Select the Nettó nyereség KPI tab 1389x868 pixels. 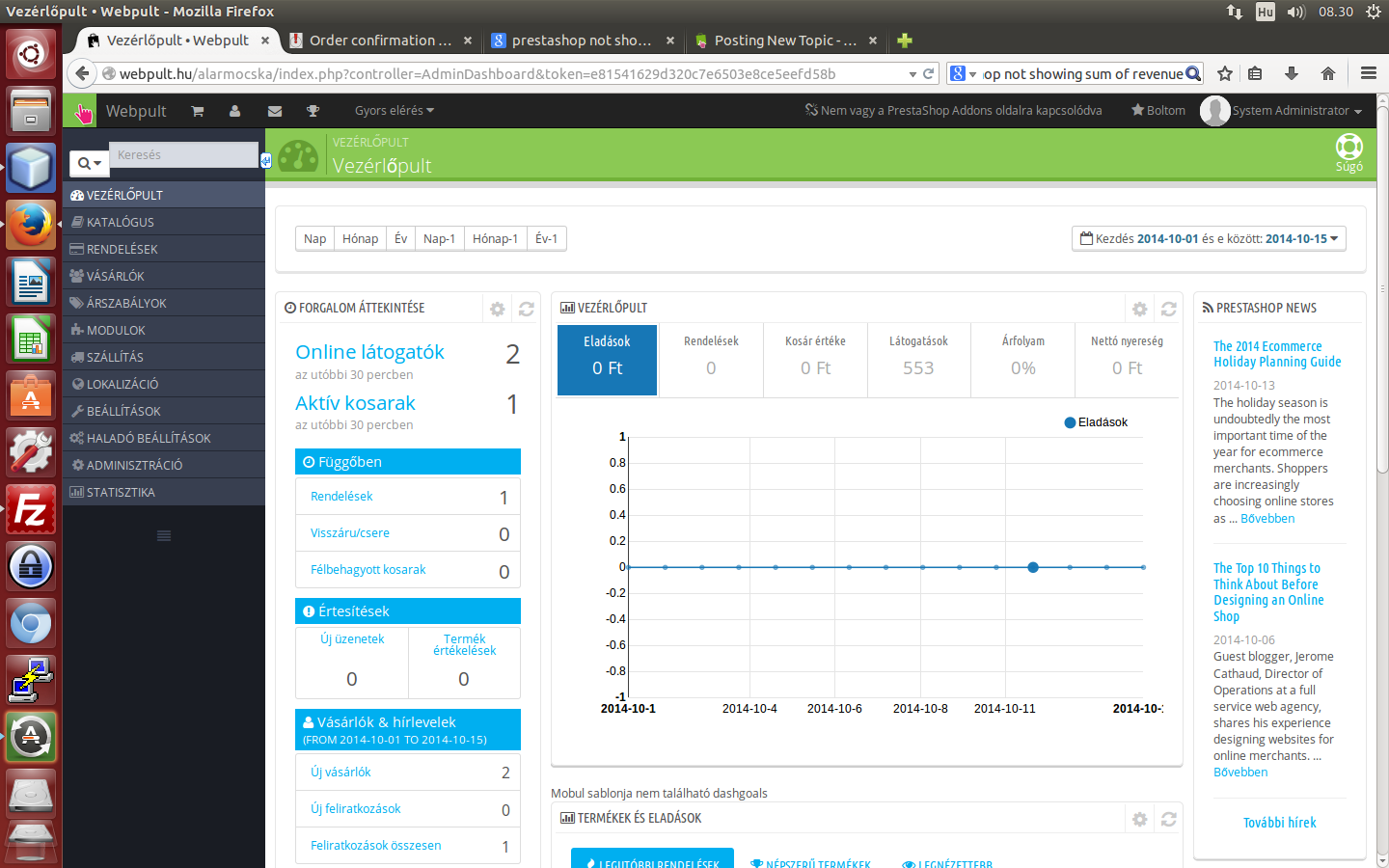(1127, 360)
